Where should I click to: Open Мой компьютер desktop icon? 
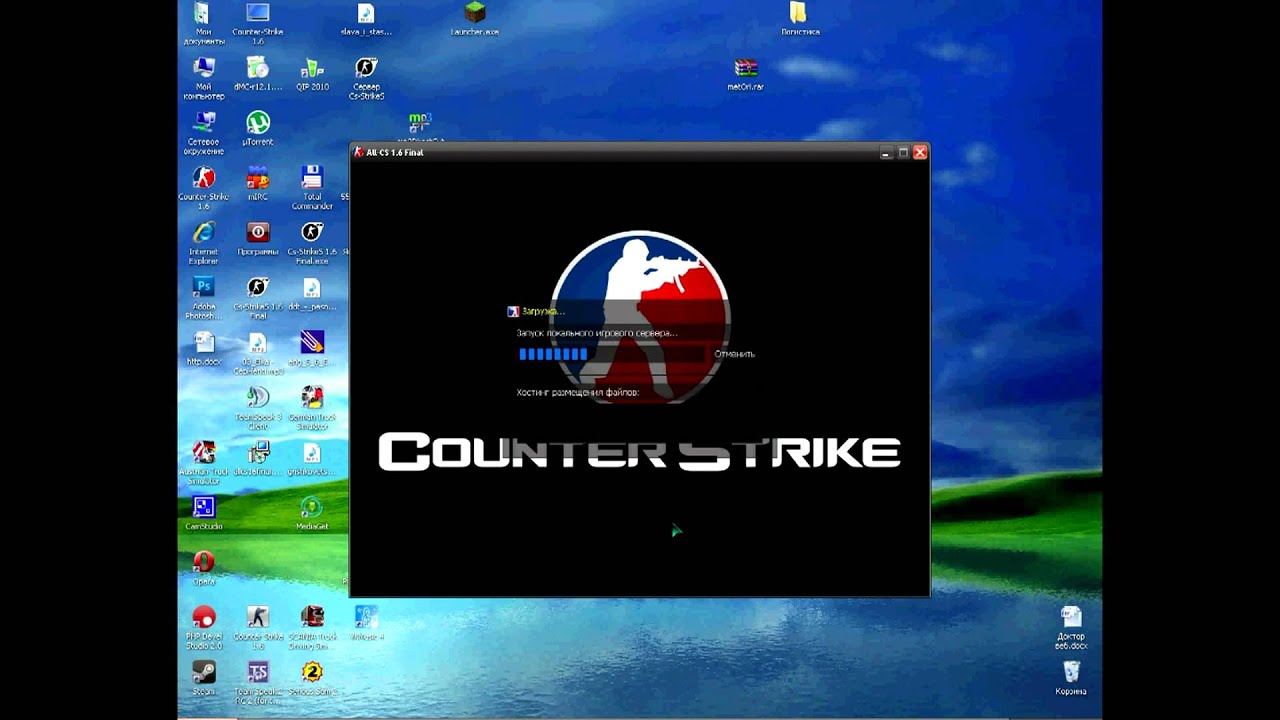pyautogui.click(x=203, y=79)
